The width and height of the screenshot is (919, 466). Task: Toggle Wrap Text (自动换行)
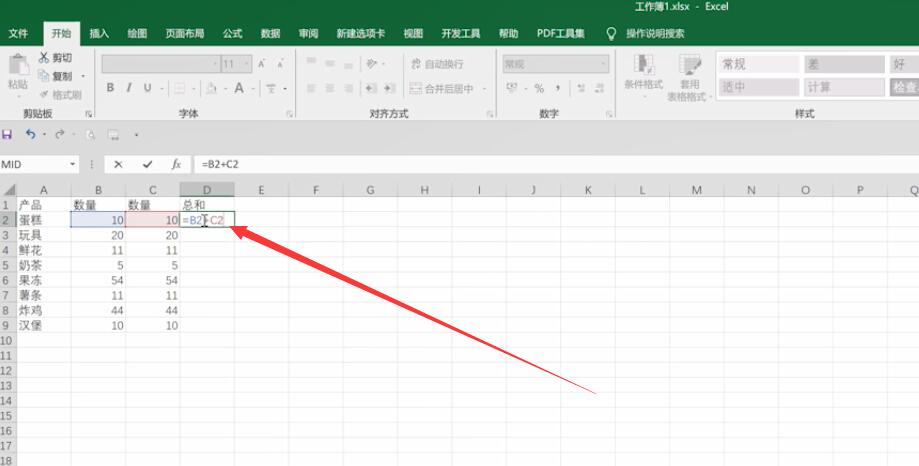[437, 64]
